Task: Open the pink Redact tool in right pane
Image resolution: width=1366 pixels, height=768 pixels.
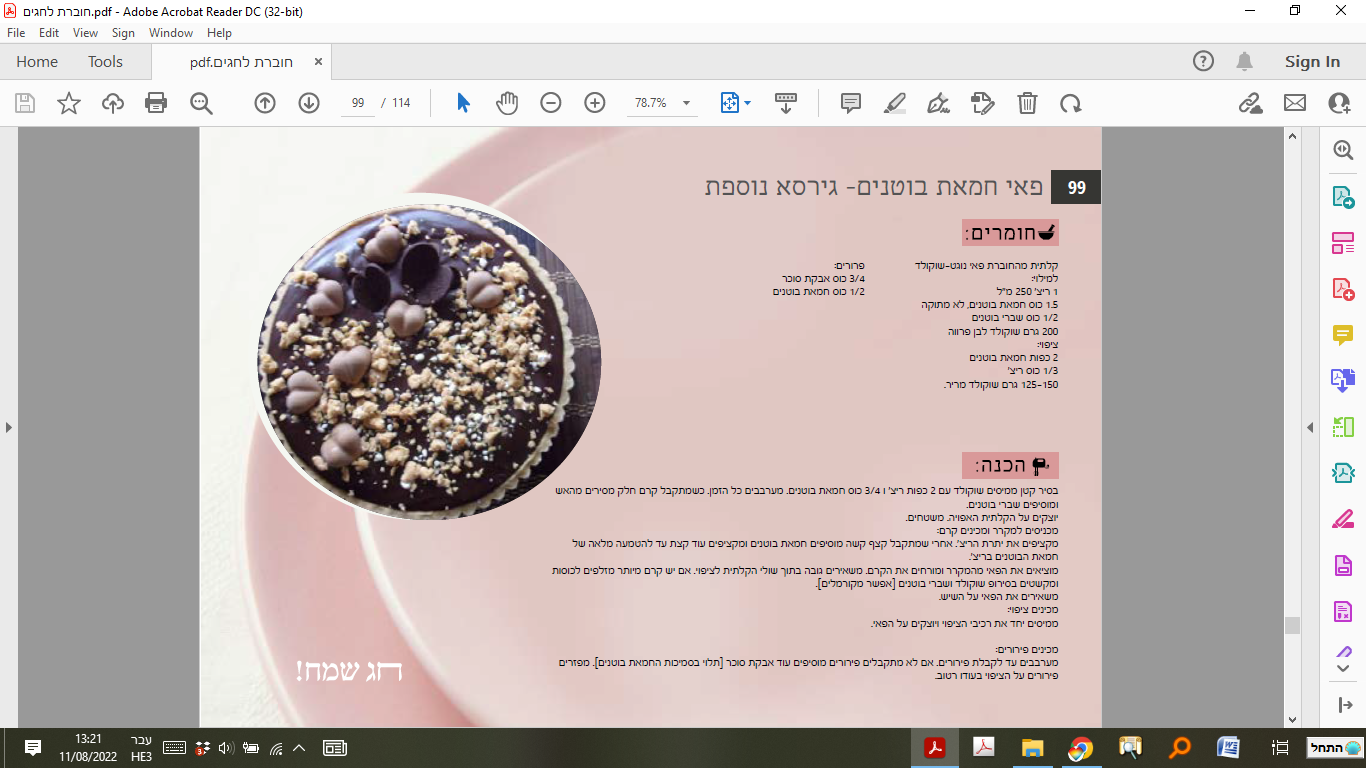Action: 1343,519
